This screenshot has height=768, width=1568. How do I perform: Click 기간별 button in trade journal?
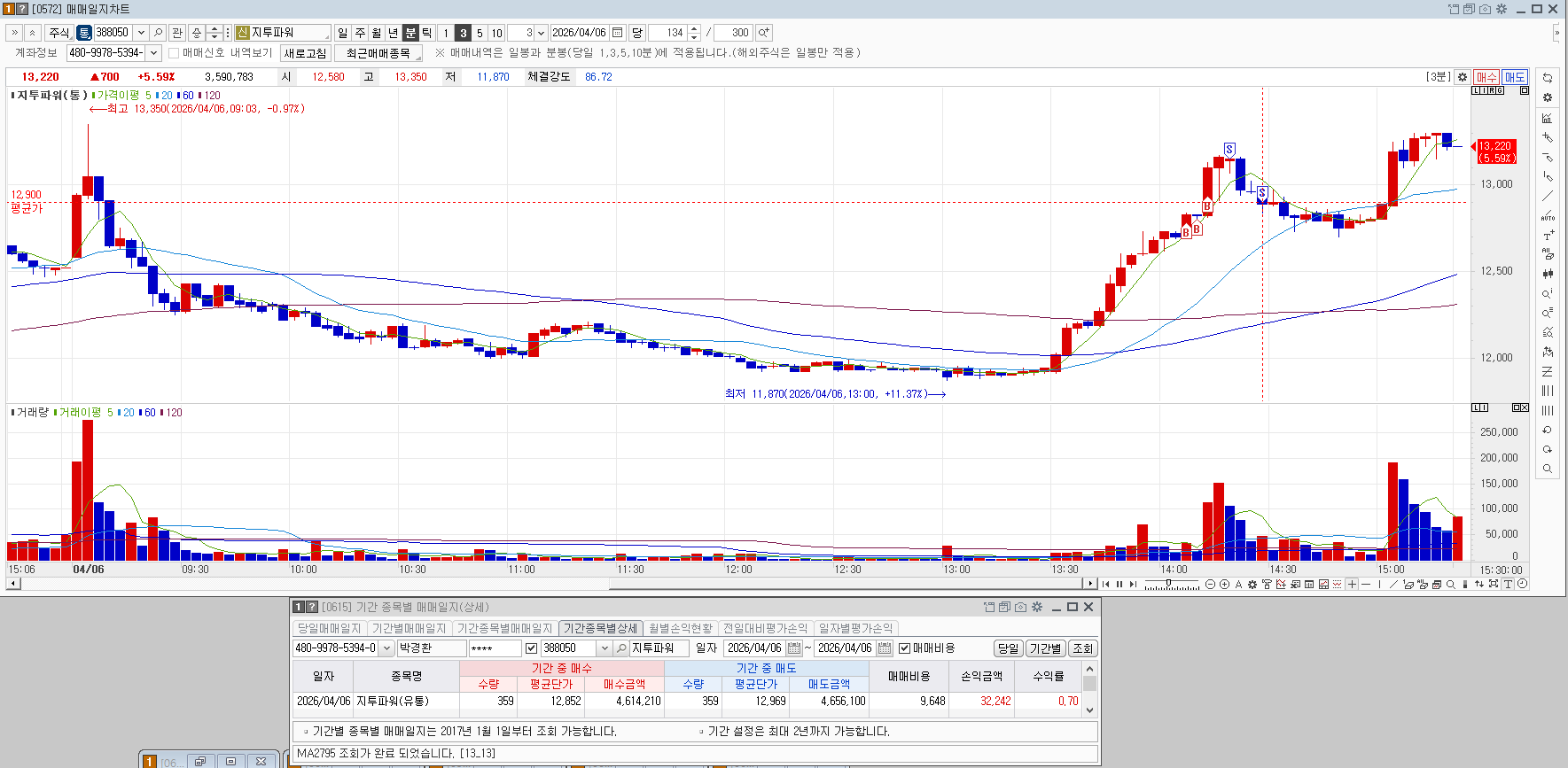click(1045, 648)
